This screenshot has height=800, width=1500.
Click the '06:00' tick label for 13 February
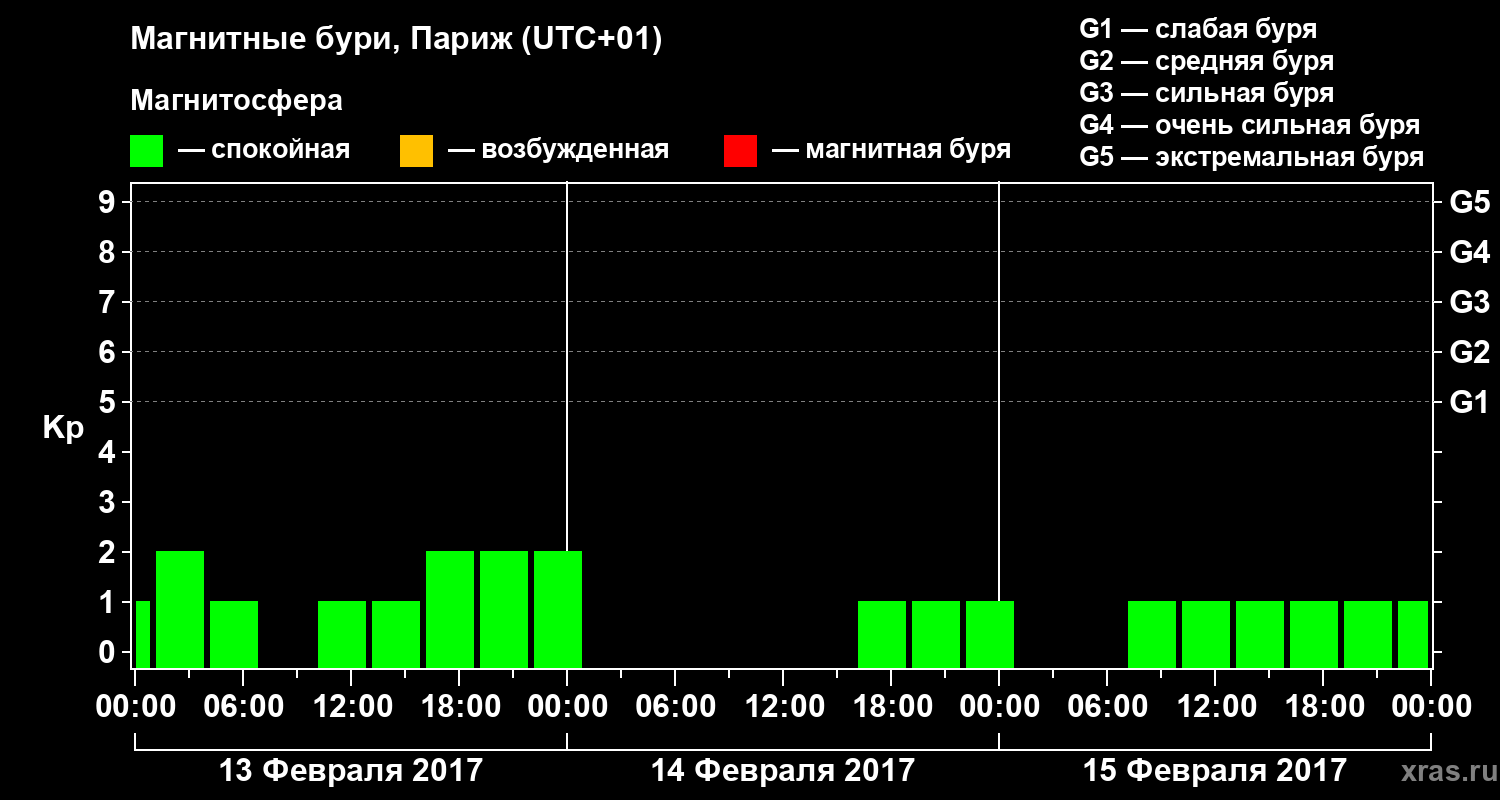tap(243, 707)
